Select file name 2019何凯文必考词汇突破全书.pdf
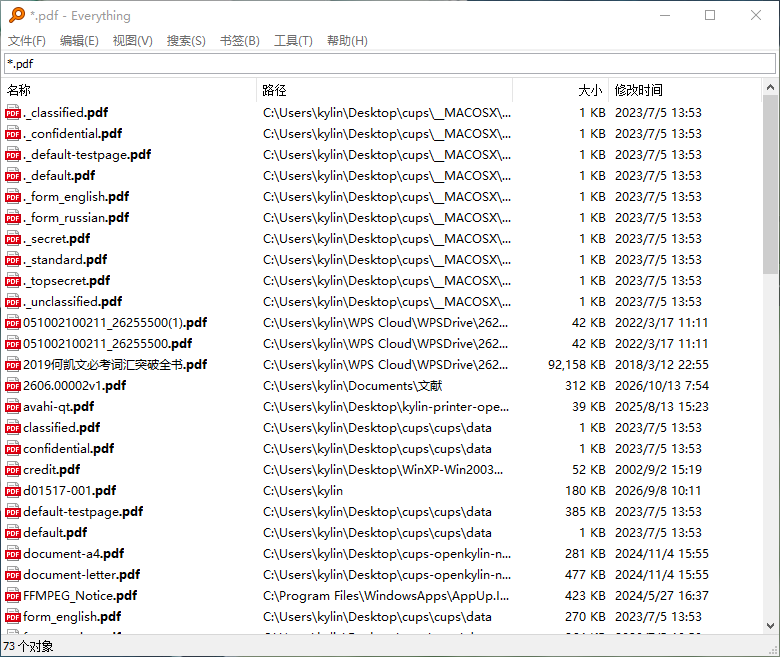This screenshot has height=657, width=780. 115,365
